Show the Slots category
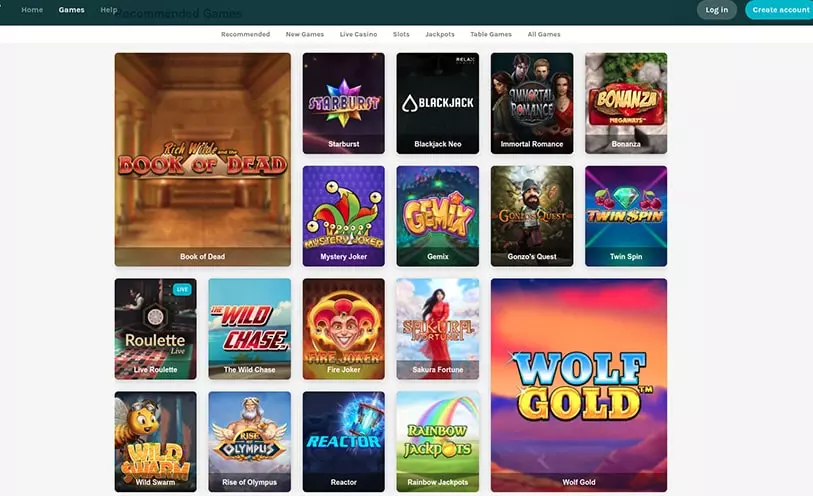The image size is (813, 496). [x=401, y=34]
